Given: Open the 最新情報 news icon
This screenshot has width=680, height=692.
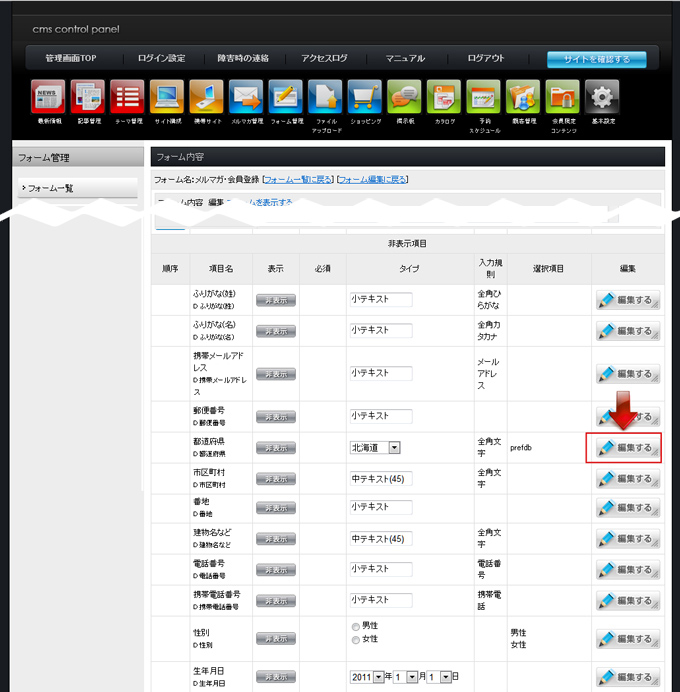Looking at the screenshot, I should click(x=48, y=98).
